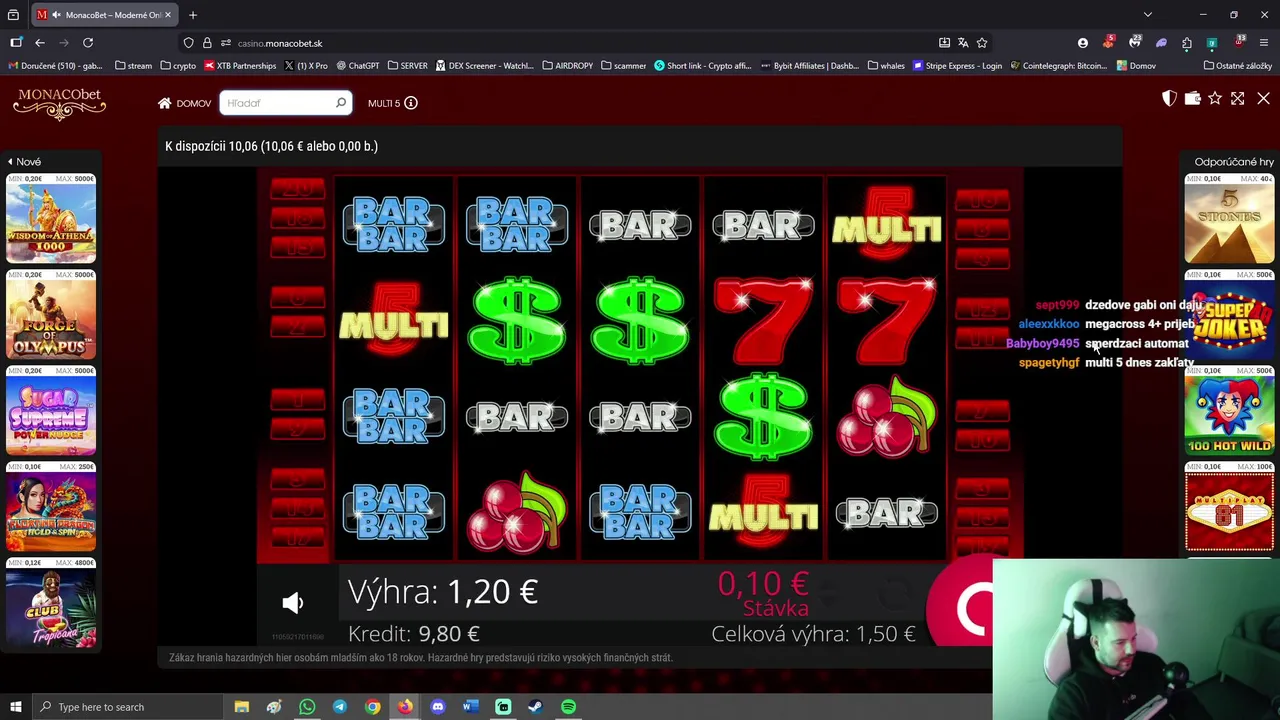Open Bybit Affiliates Dashboard bookmark
This screenshot has width=1280, height=720.
(809, 66)
